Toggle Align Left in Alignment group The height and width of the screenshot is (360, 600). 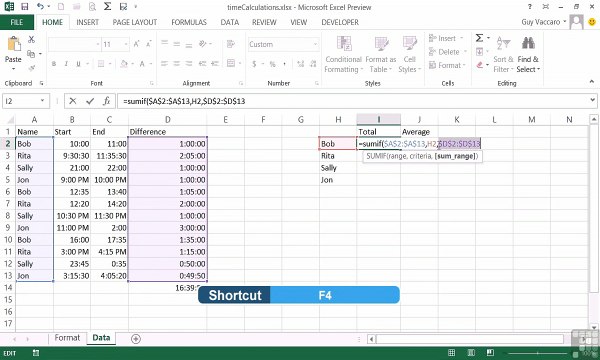click(x=165, y=64)
